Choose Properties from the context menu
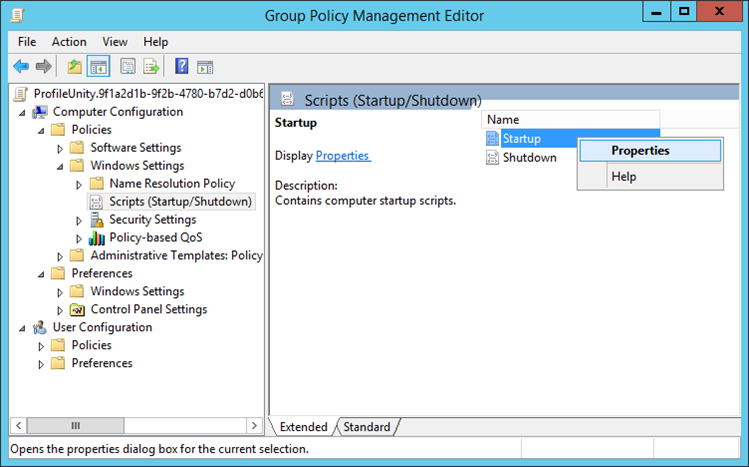Image resolution: width=749 pixels, height=467 pixels. click(640, 151)
